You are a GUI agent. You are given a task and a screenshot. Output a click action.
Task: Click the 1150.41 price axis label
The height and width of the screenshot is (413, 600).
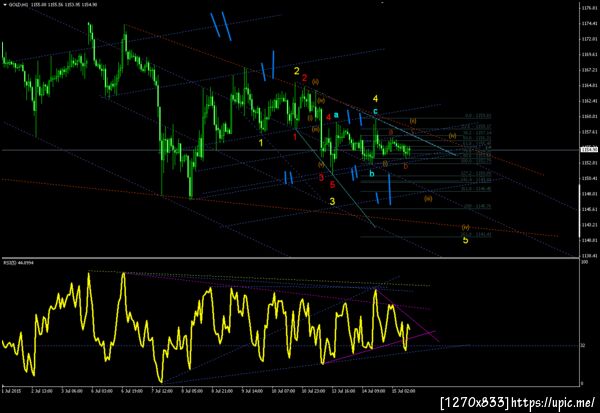pyautogui.click(x=590, y=178)
